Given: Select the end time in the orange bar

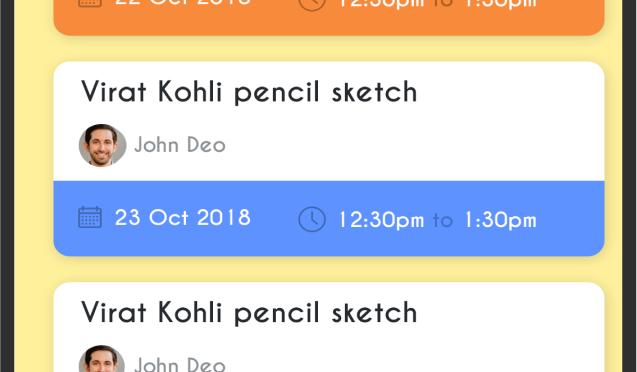Looking at the screenshot, I should click(500, 4).
